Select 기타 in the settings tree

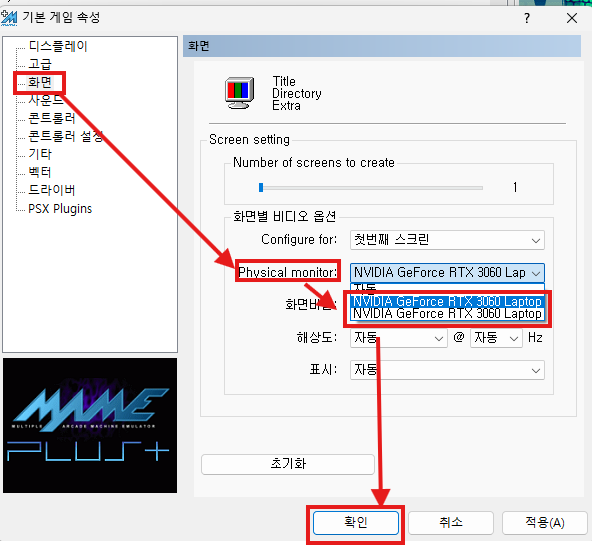40,154
